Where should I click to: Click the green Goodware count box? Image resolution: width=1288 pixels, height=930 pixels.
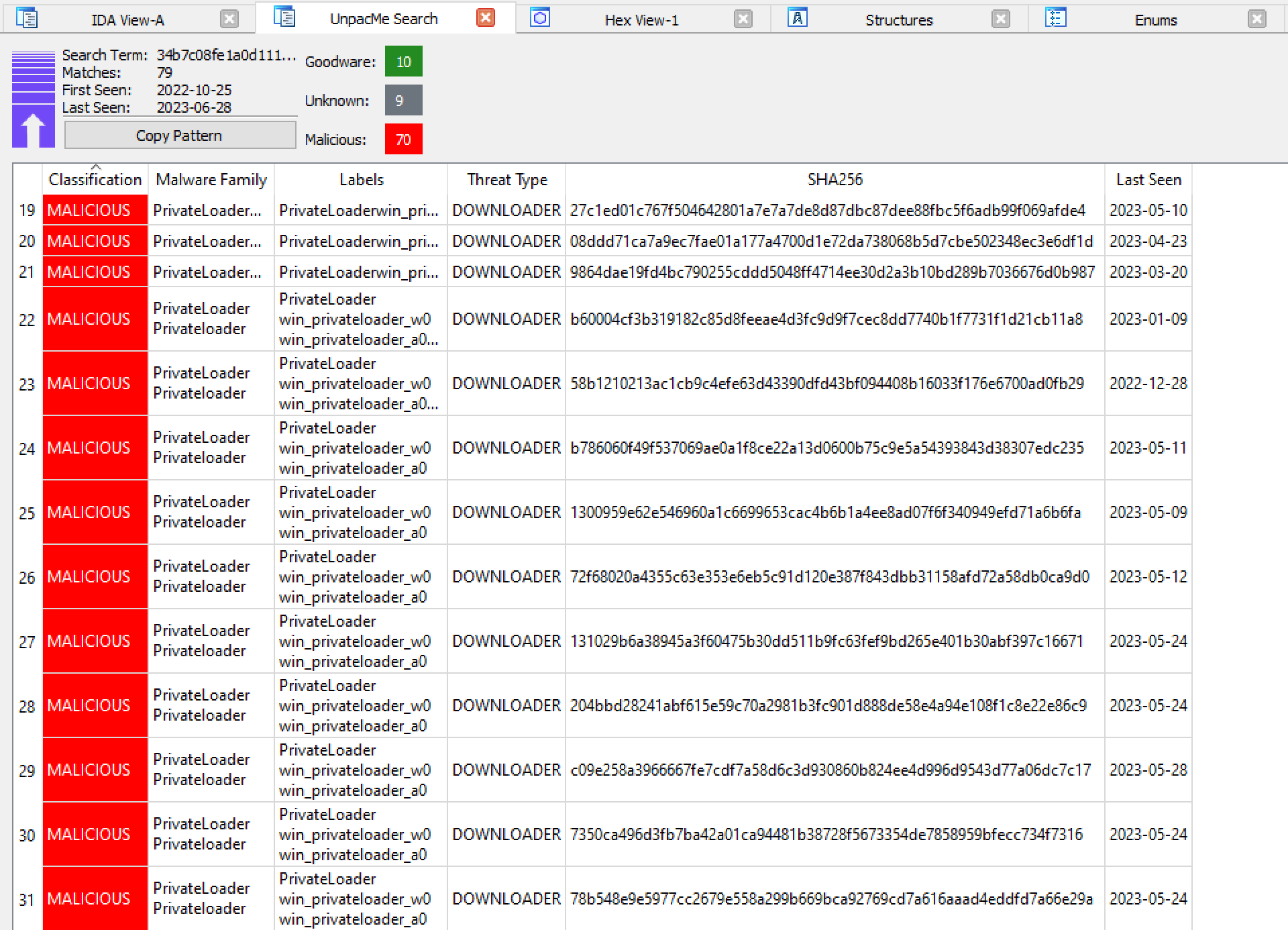pyautogui.click(x=403, y=62)
